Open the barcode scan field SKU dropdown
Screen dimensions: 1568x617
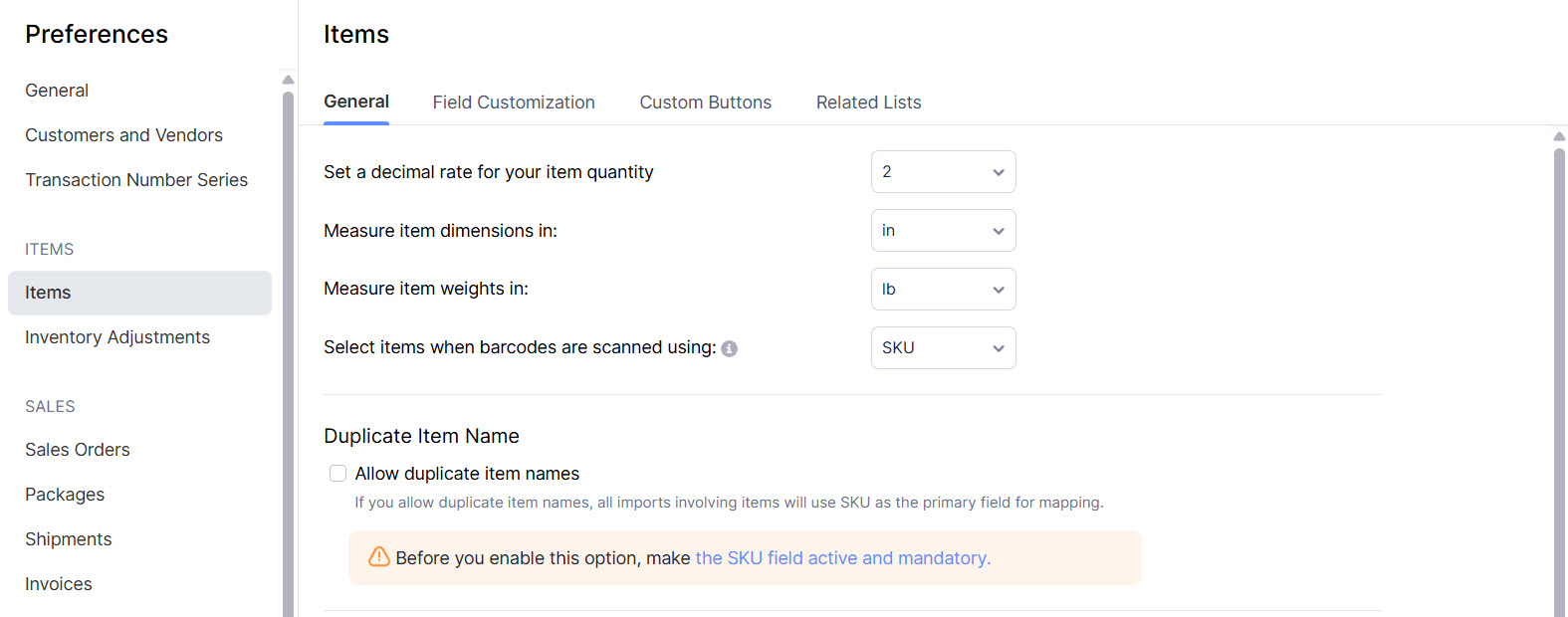(943, 348)
